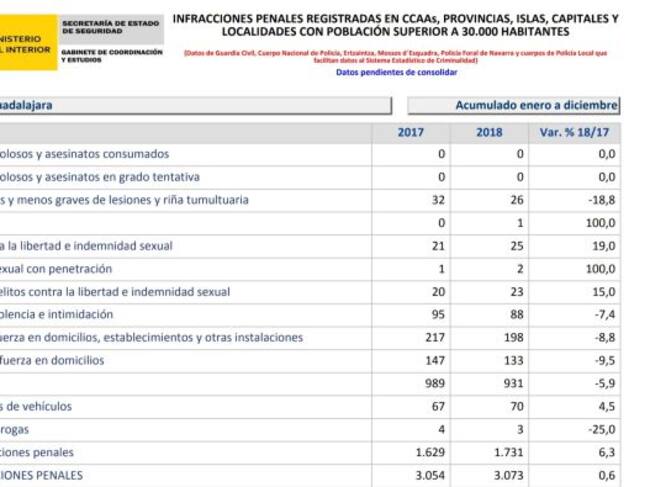650x487 pixels.
Task: Select the 2017 column header
Action: [x=410, y=132]
